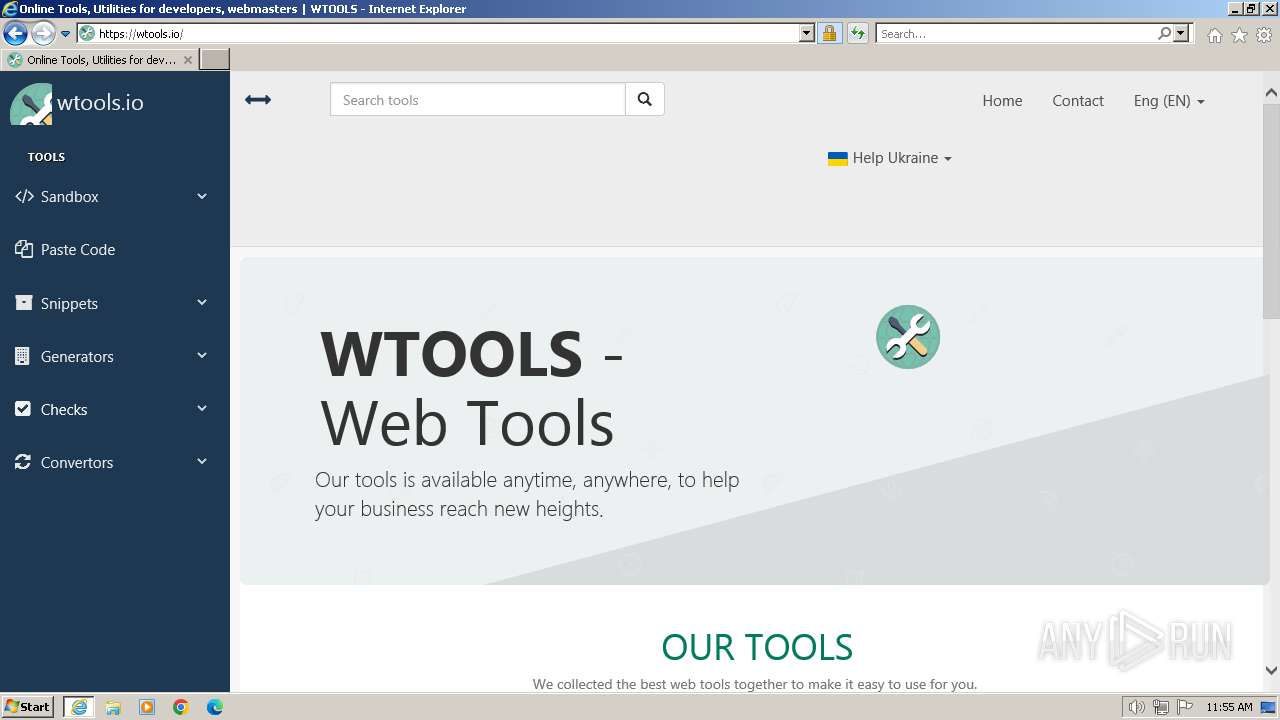Open IE search provider dropdown arrow
The height and width of the screenshot is (720, 1280).
coord(1181,33)
